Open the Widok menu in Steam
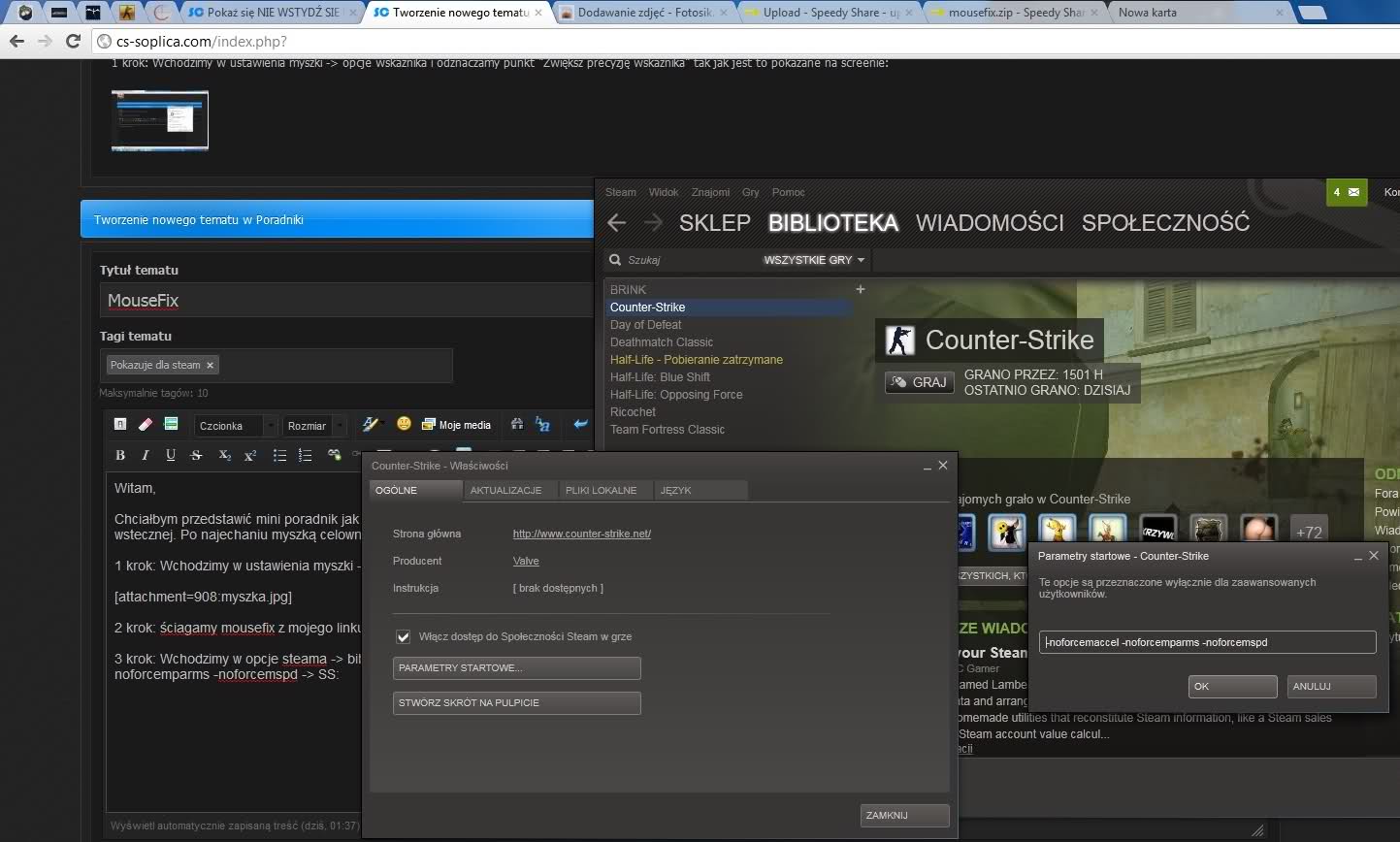1400x842 pixels. (664, 192)
